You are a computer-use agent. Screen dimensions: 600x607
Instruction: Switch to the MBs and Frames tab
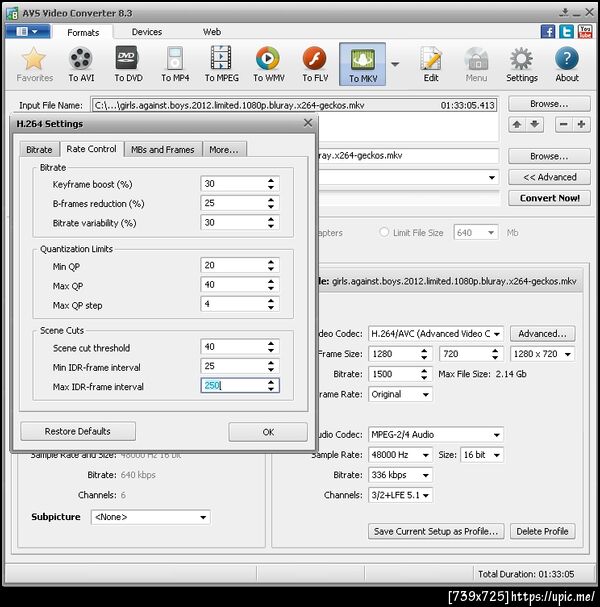[x=163, y=150]
